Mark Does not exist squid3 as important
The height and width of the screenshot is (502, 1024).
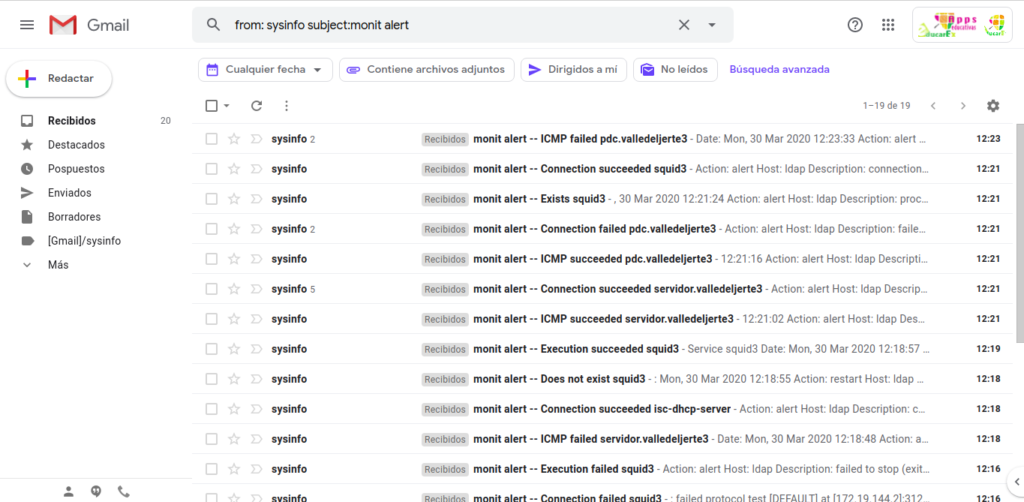tap(256, 379)
